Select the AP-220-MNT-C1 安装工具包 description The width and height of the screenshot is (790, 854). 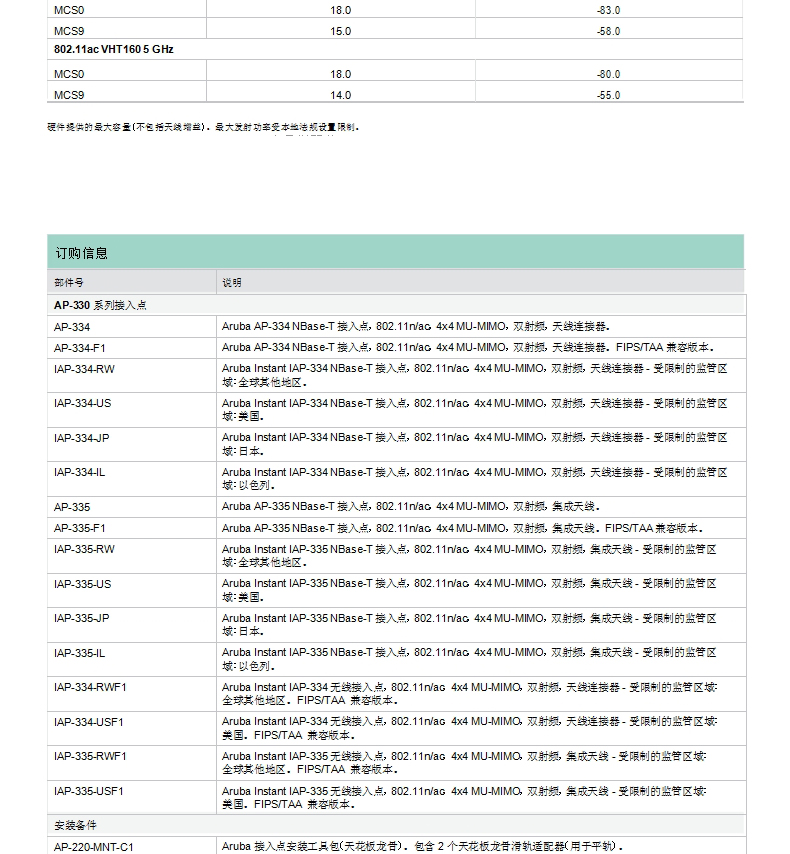[422, 847]
